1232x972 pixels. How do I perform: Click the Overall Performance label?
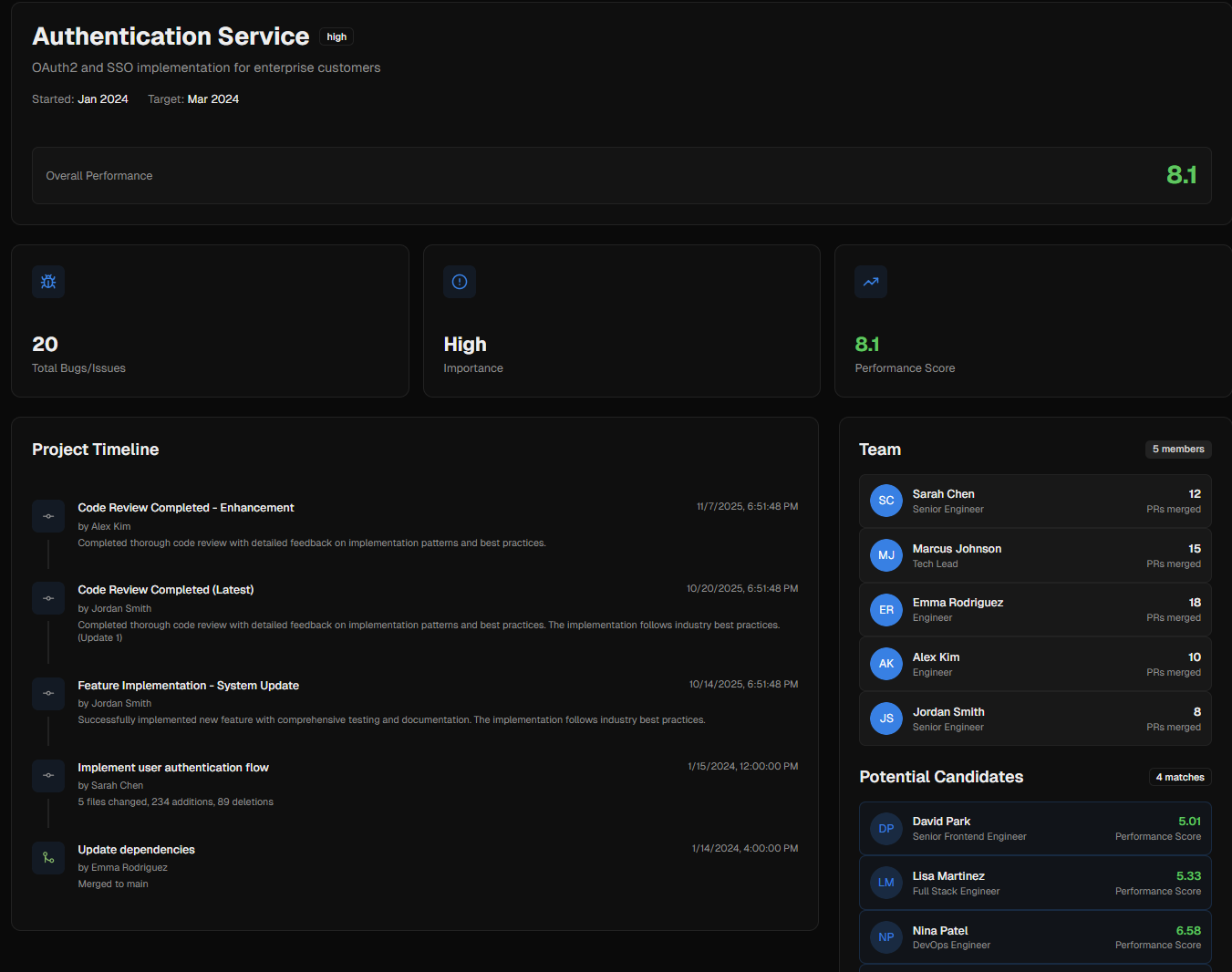tap(99, 176)
